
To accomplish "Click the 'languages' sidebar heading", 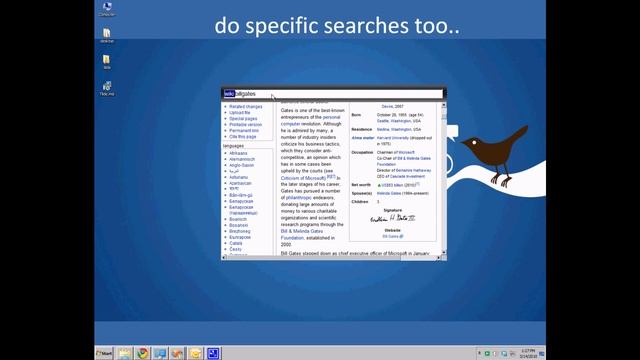I will (233, 146).
